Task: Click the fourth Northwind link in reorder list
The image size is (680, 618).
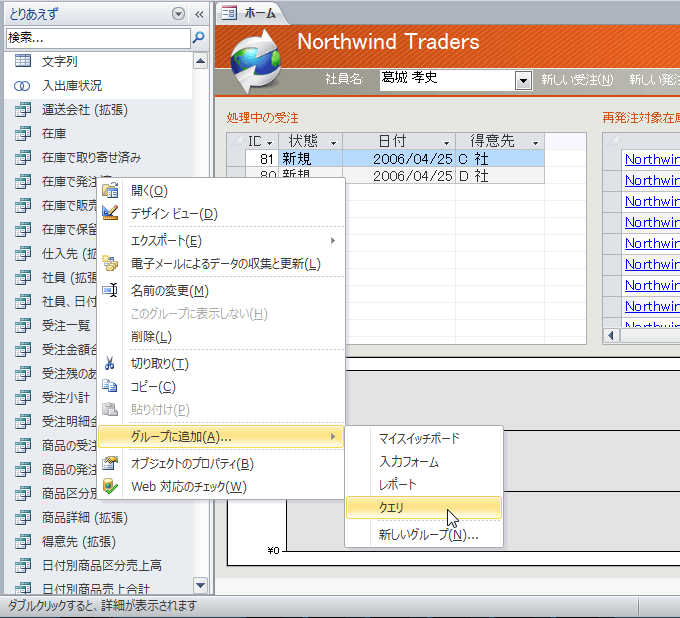Action: click(652, 222)
